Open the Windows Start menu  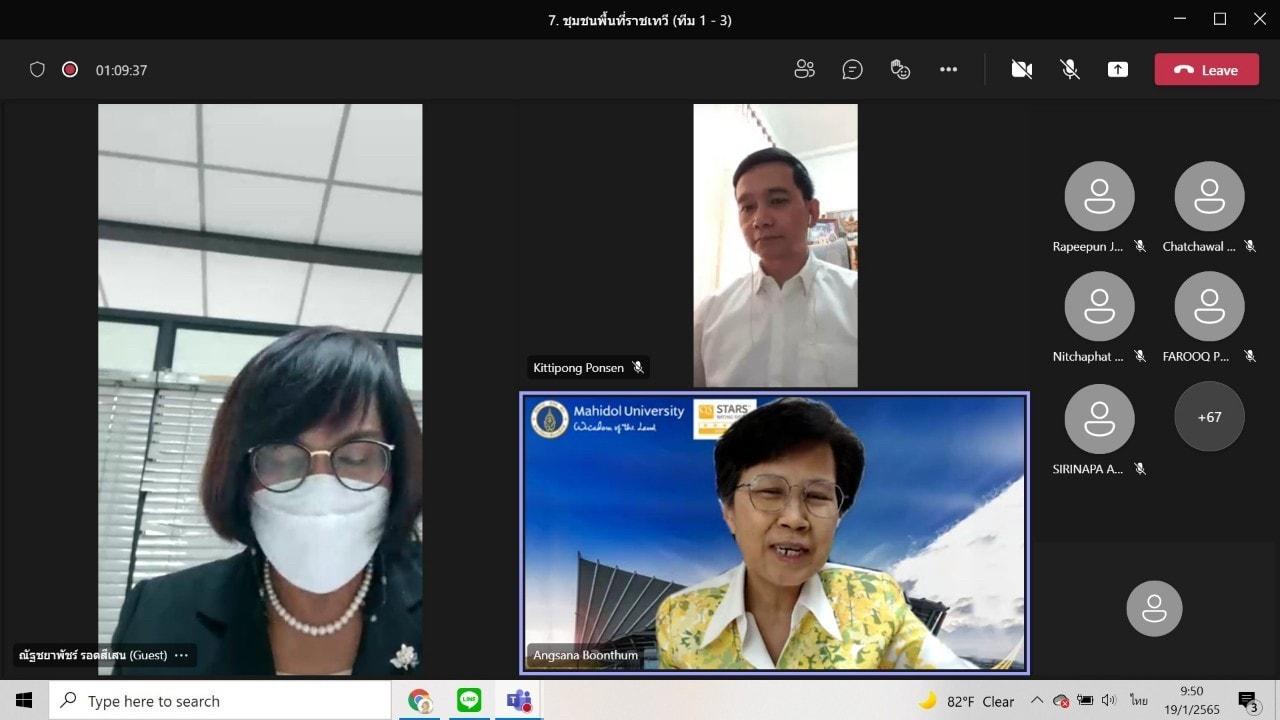pos(24,700)
